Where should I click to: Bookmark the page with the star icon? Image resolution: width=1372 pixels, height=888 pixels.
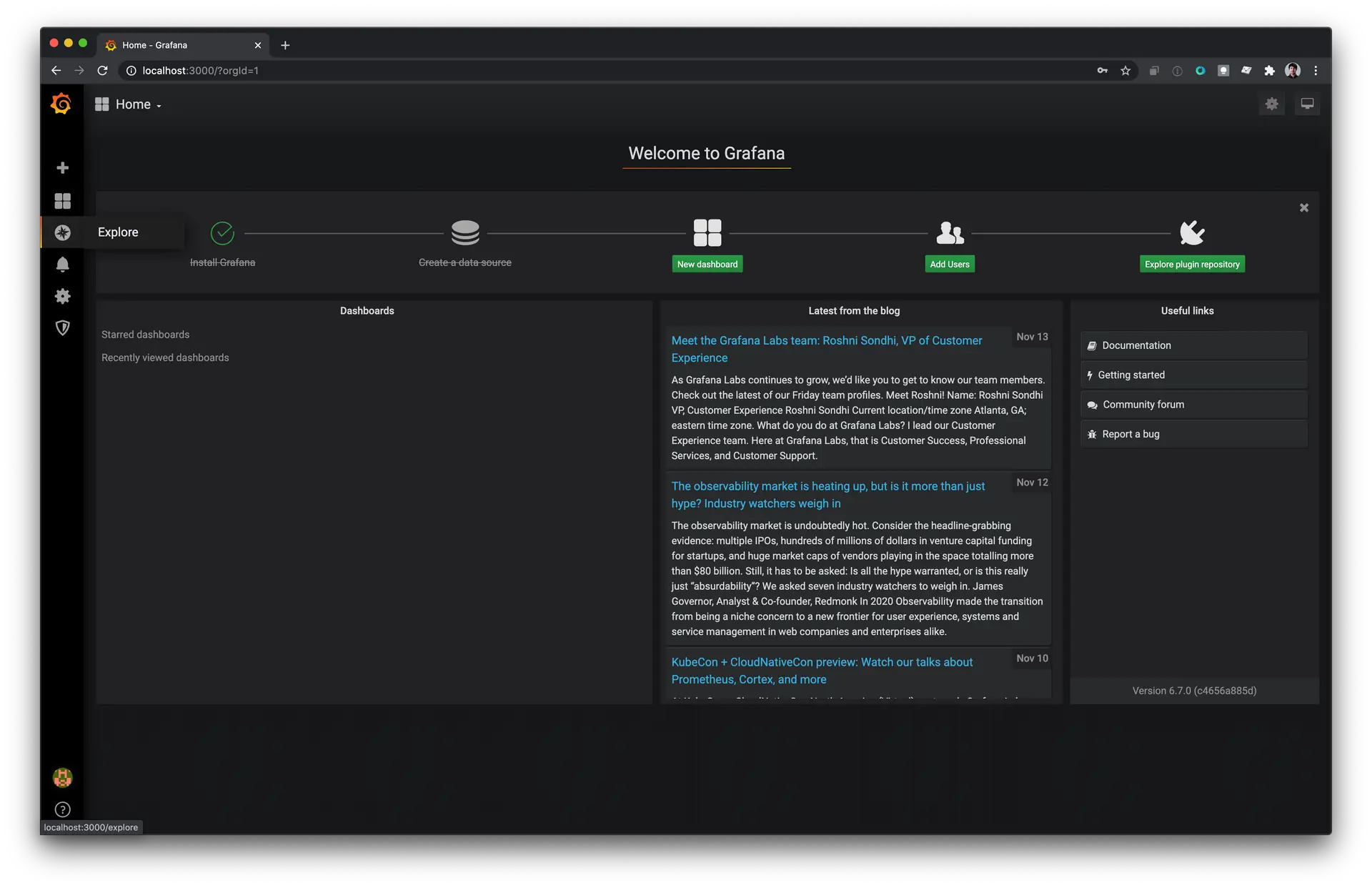1125,71
